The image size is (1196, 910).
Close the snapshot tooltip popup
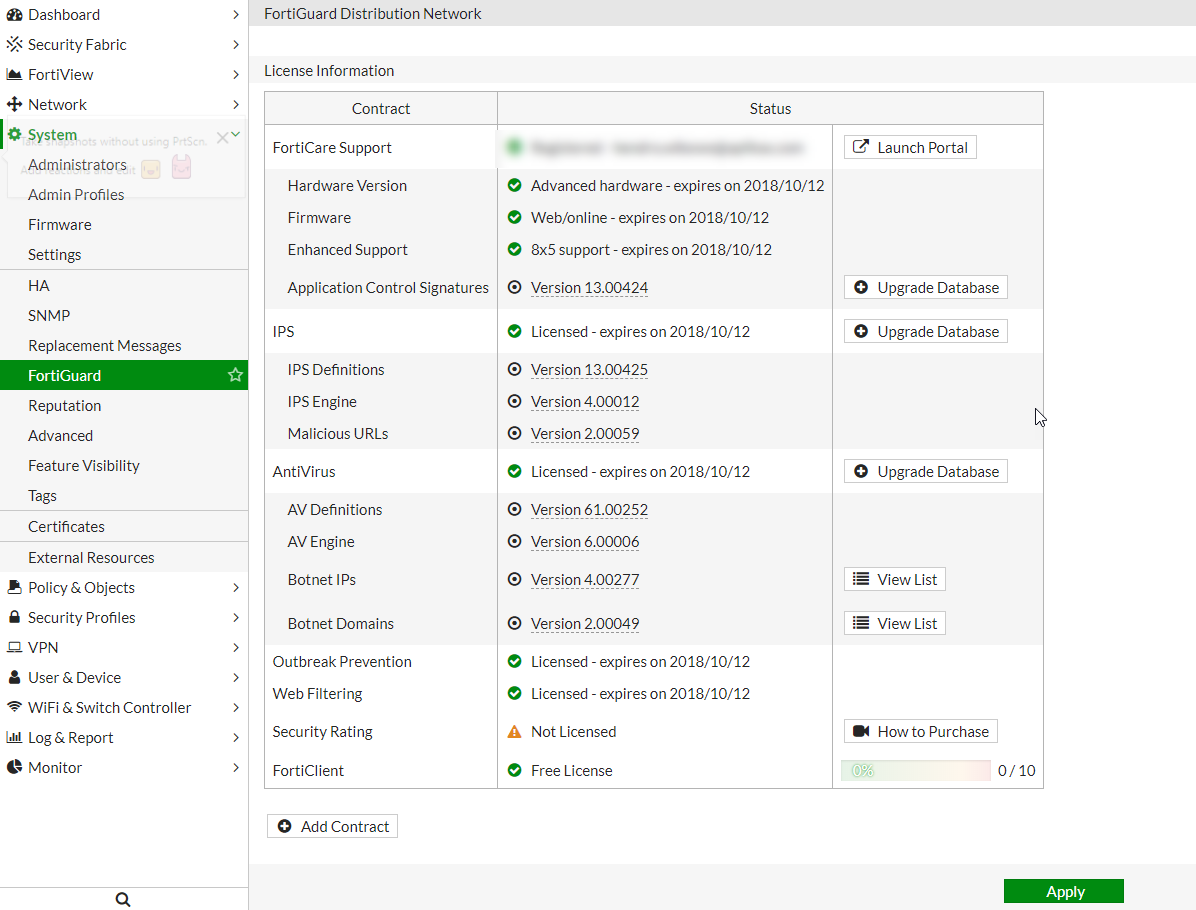(222, 137)
